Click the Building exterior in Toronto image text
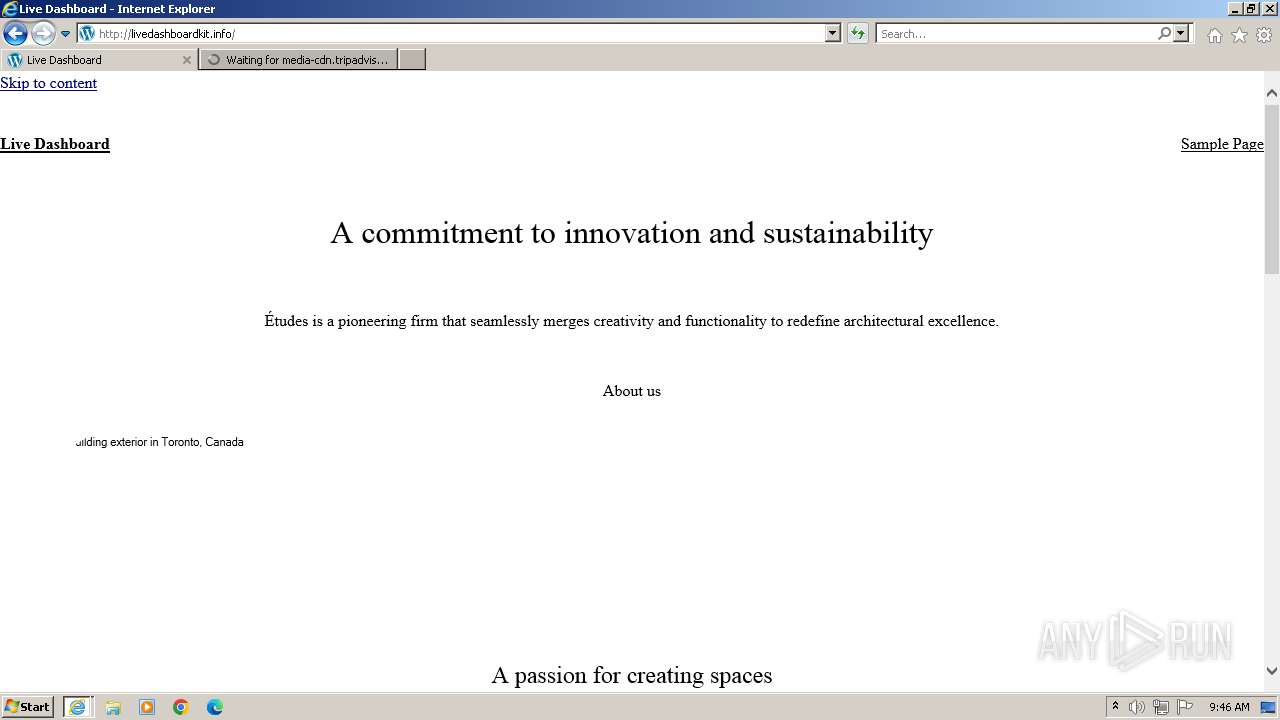The height and width of the screenshot is (720, 1280). pos(160,442)
